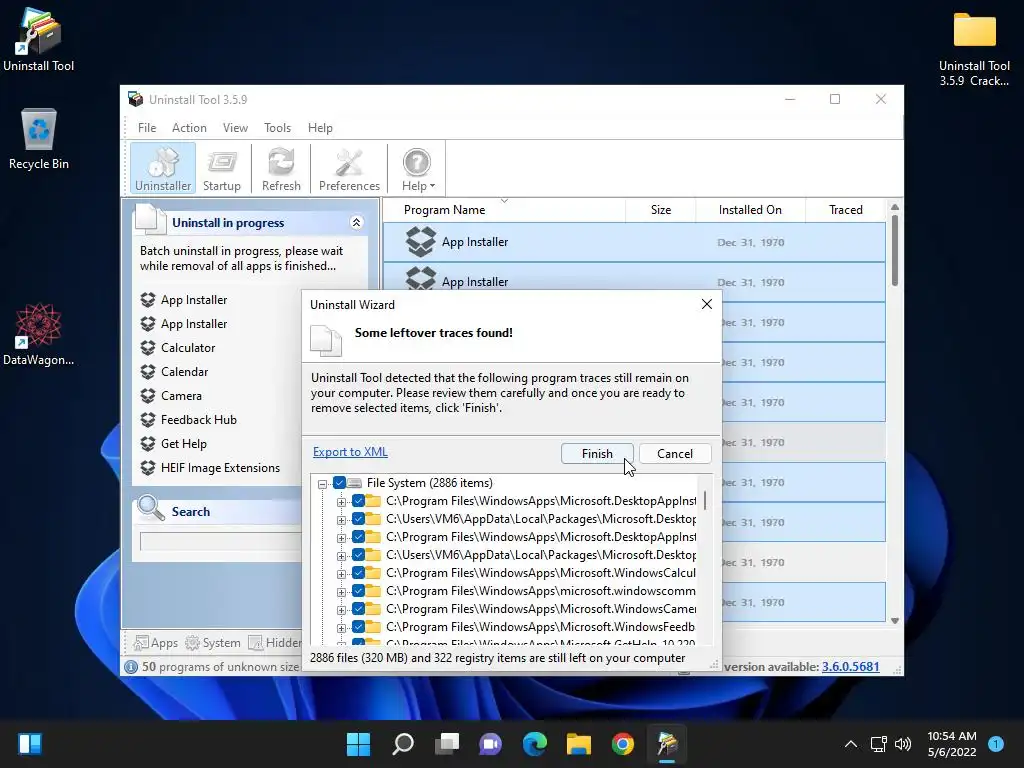Uncheck first Microsoft.DesktopAppInstaller Program Files folder
The image size is (1024, 768).
pyautogui.click(x=358, y=501)
